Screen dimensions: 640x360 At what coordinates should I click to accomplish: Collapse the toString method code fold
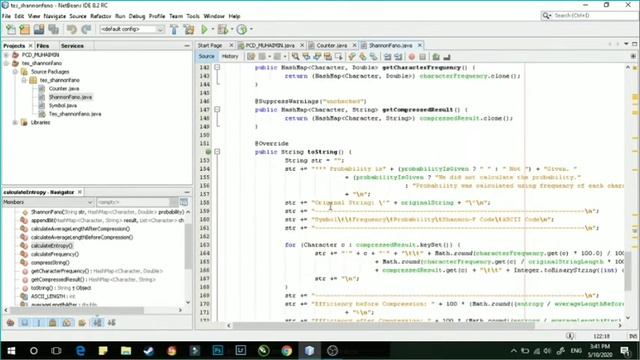point(217,152)
